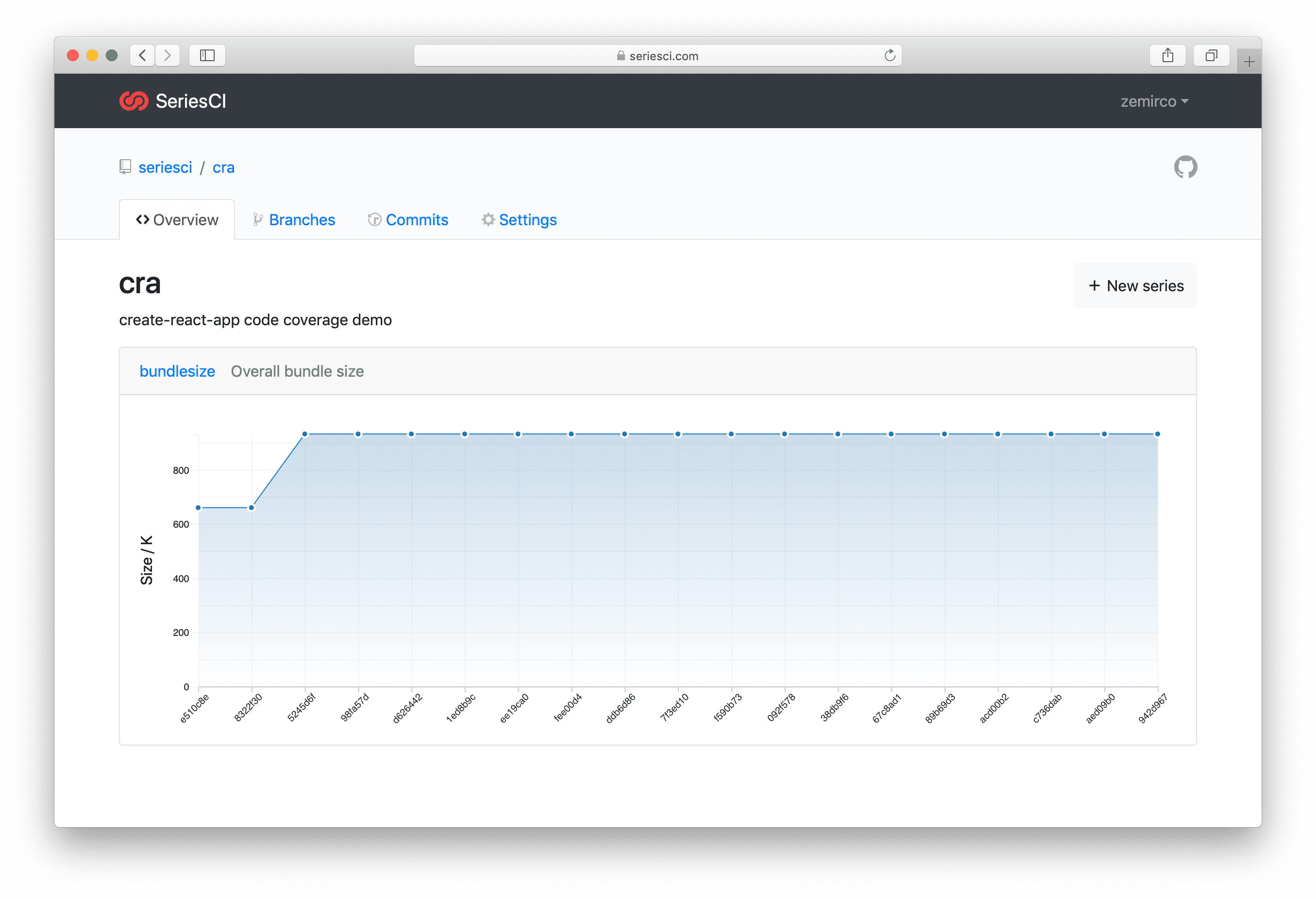Click data point for commit 98fa57d
1316x899 pixels.
(358, 434)
